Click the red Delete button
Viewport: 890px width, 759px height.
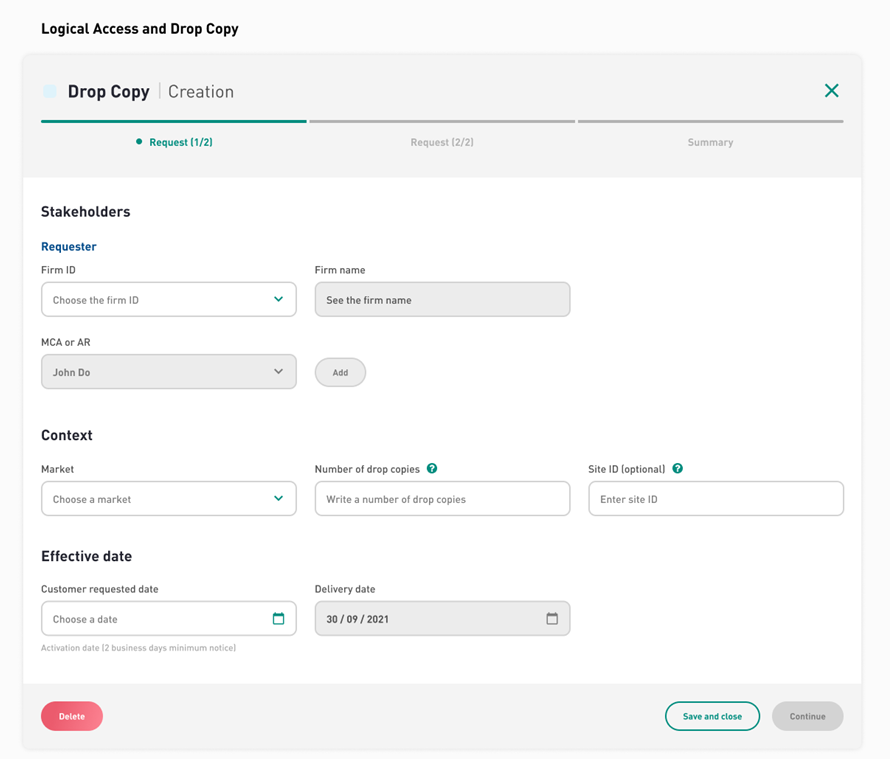click(72, 716)
